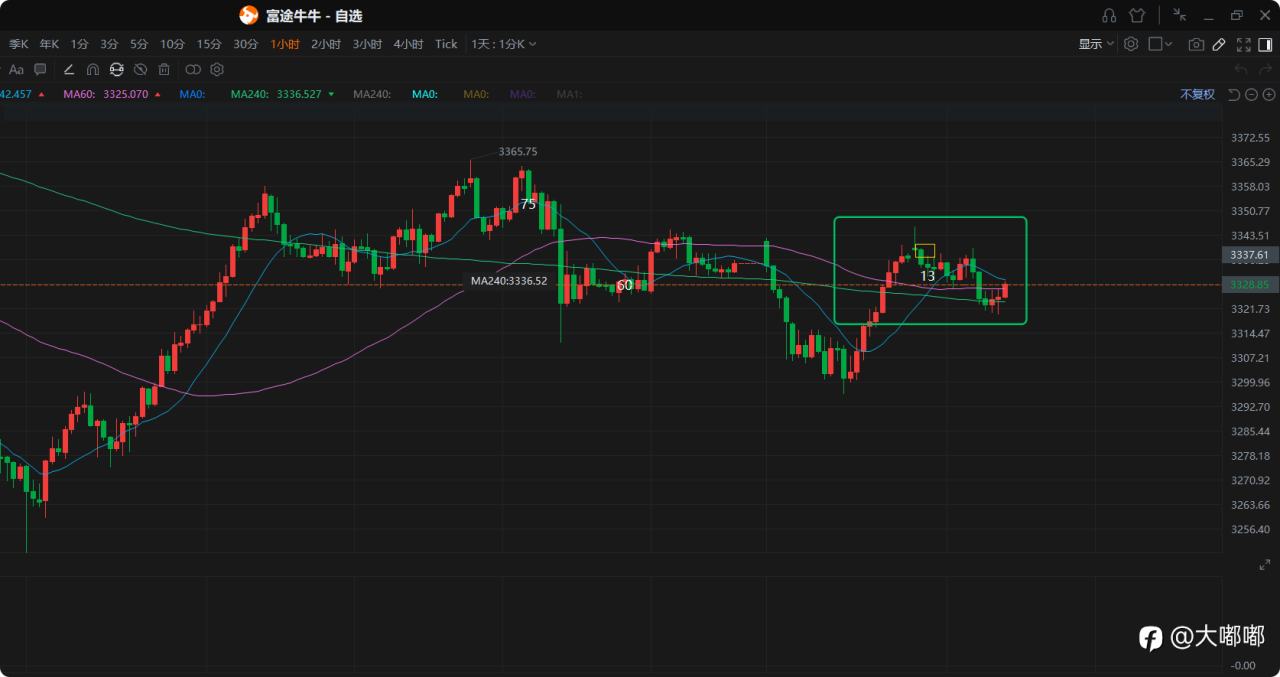Open chart settings with the gear icon beside 显示
Screen dimensions: 1280x677
pyautogui.click(x=1131, y=44)
